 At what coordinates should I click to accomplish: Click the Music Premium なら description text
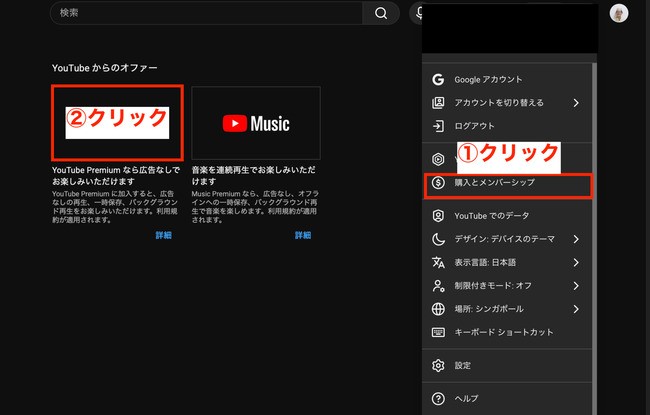pyautogui.click(x=255, y=207)
